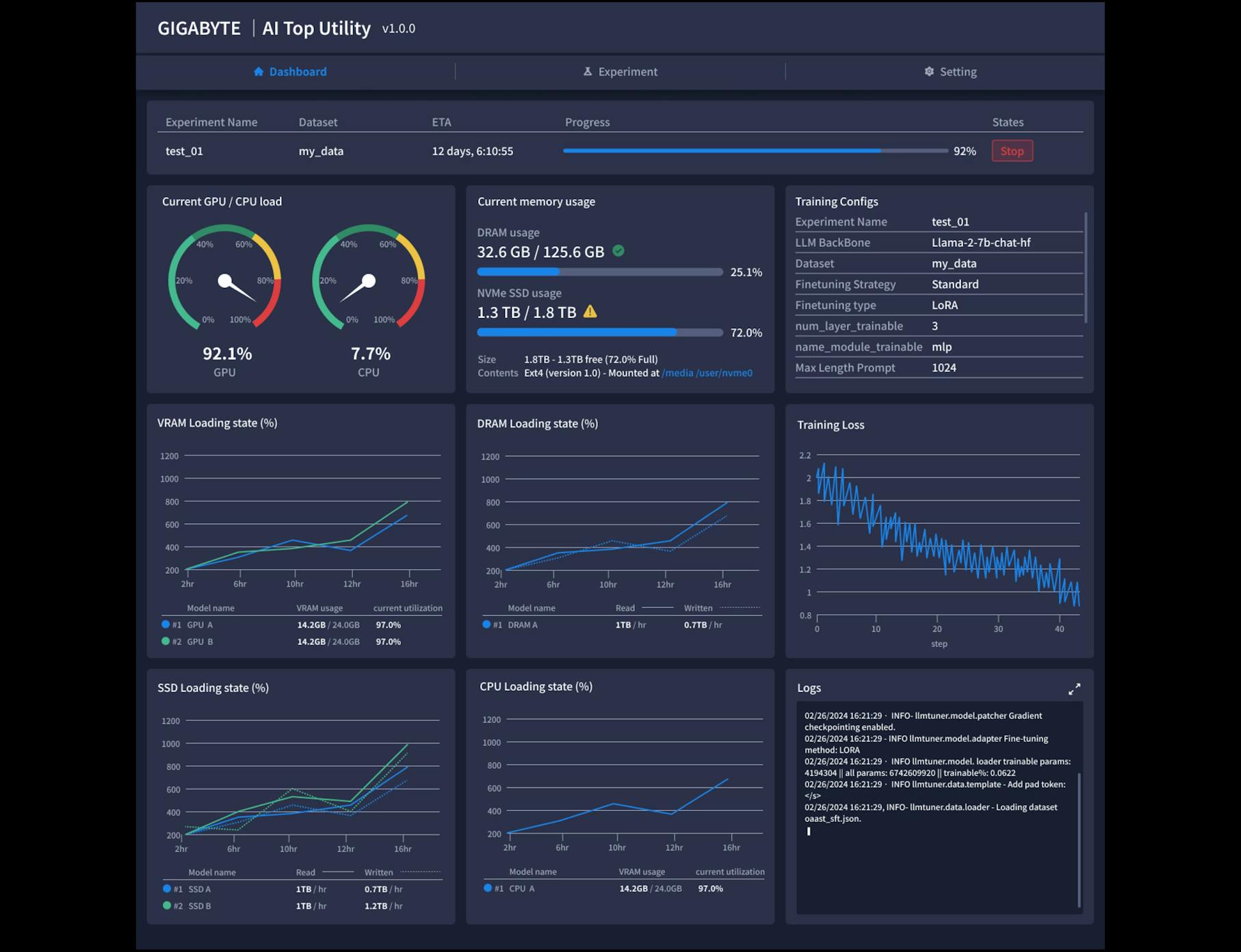
Task: Open the /media/user/nvme0 mount link
Action: pos(707,373)
